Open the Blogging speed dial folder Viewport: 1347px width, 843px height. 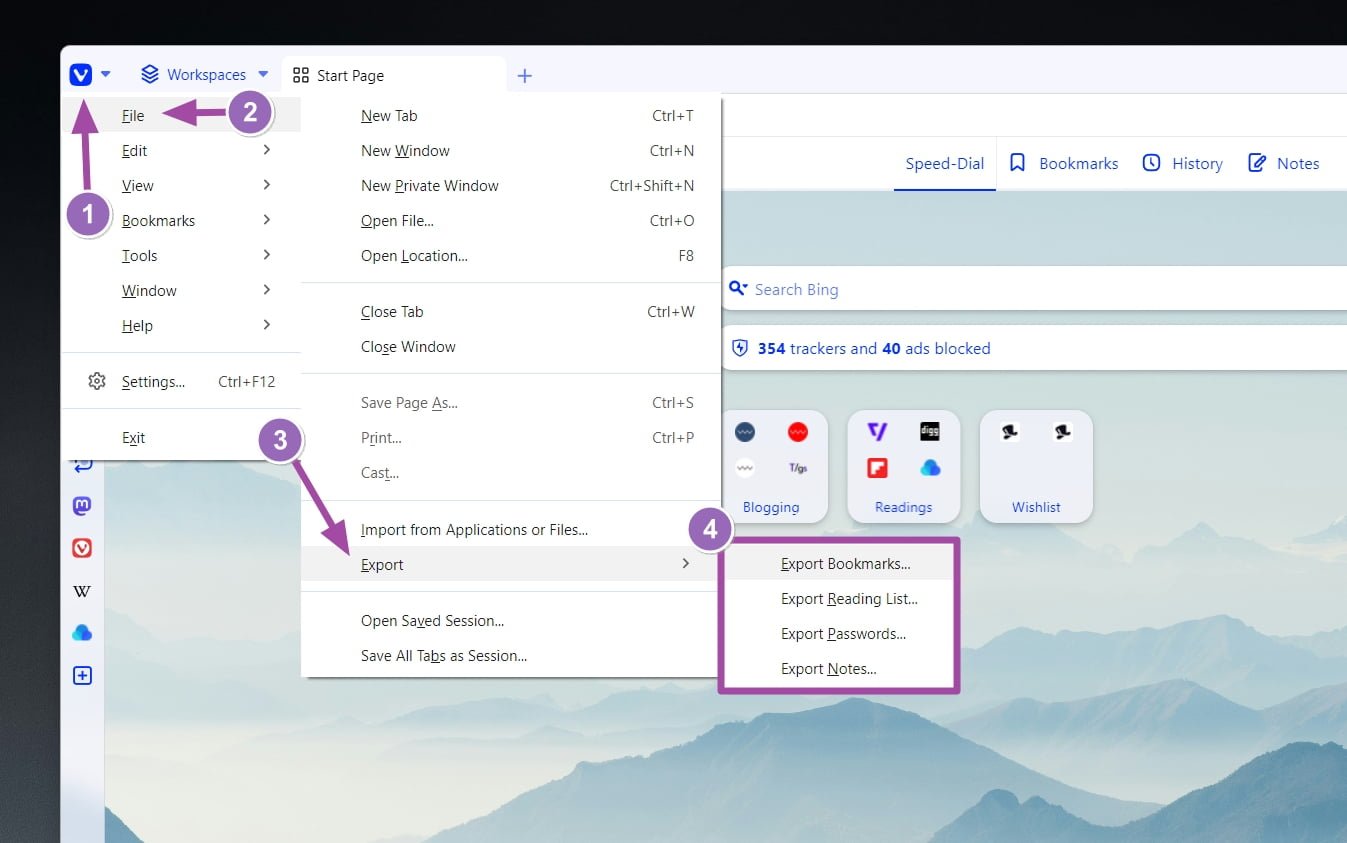click(x=771, y=465)
